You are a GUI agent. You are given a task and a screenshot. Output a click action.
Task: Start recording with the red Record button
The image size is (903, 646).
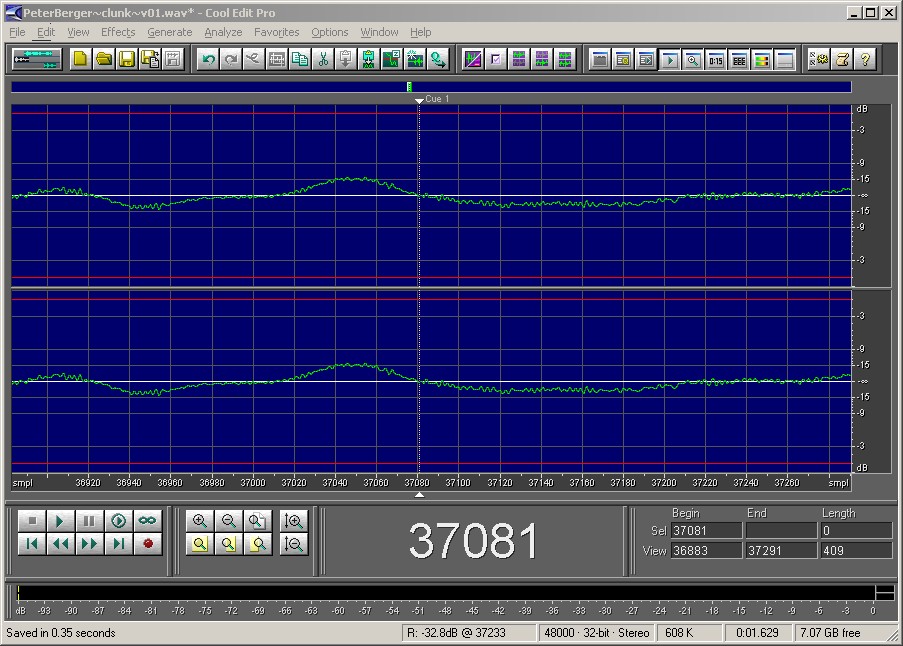pos(147,544)
